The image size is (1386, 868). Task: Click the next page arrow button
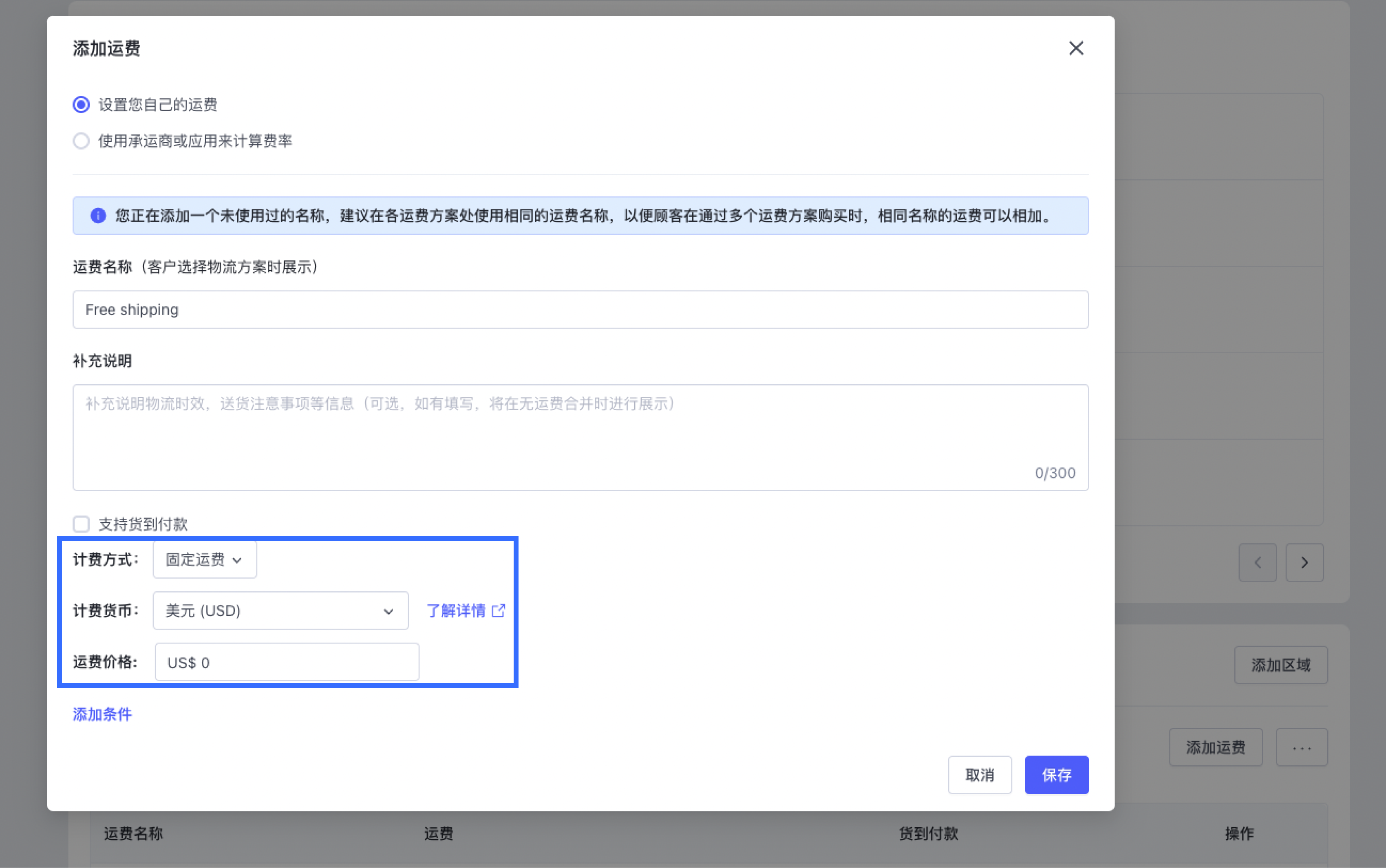coord(1304,563)
